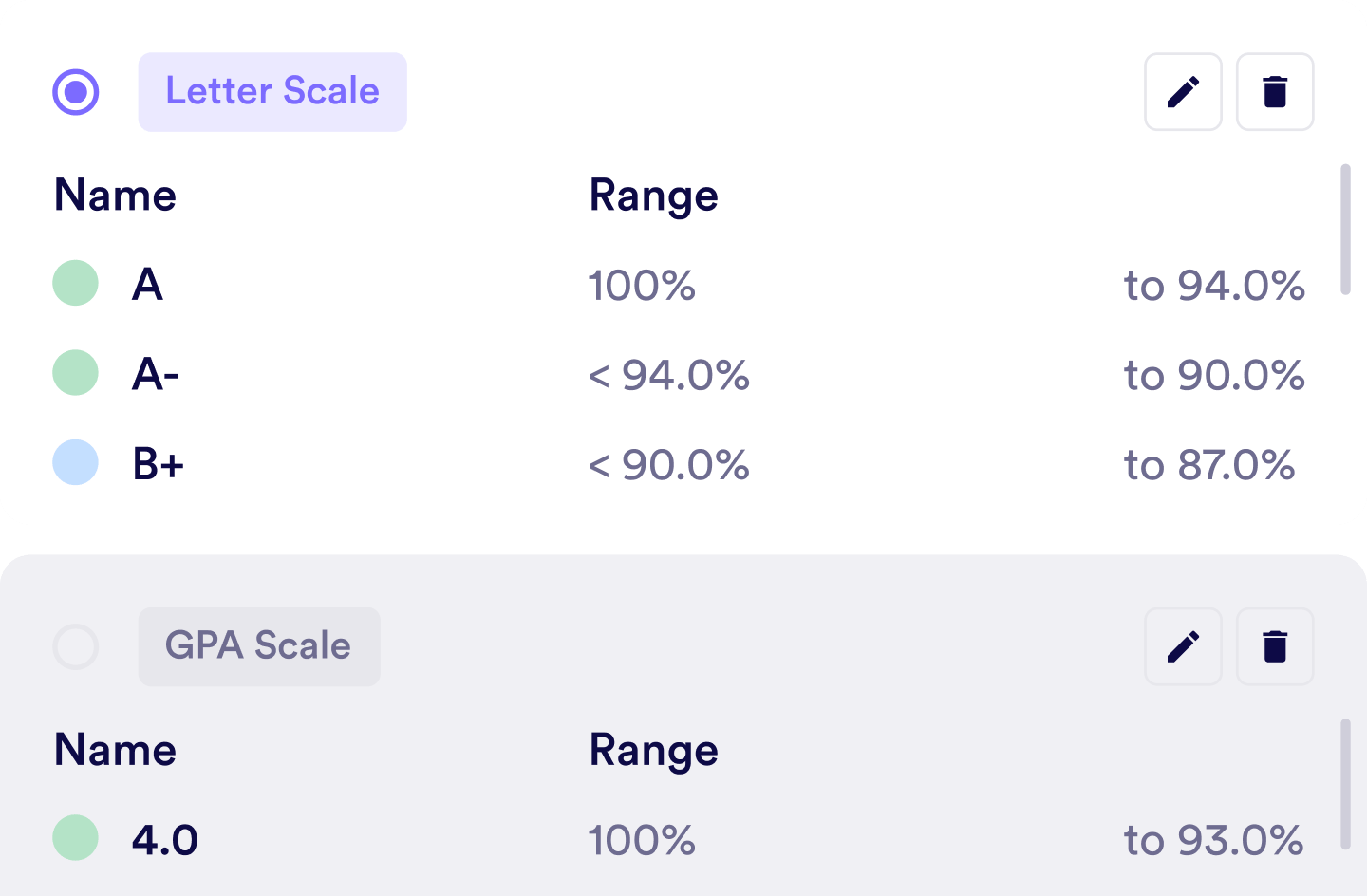
Task: Click the delete trash icon for Letter Scale
Action: point(1275,92)
